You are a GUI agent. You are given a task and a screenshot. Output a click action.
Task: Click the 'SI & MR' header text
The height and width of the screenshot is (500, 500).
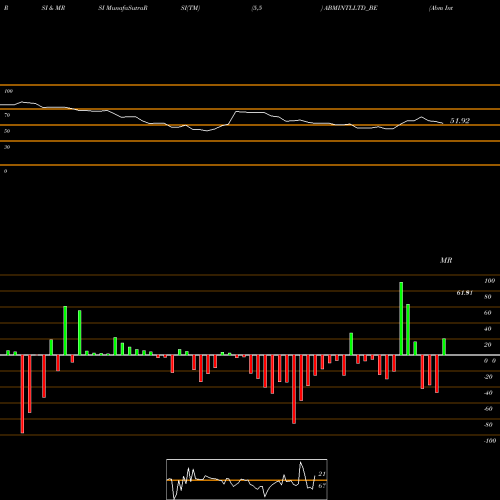pyautogui.click(x=53, y=8)
